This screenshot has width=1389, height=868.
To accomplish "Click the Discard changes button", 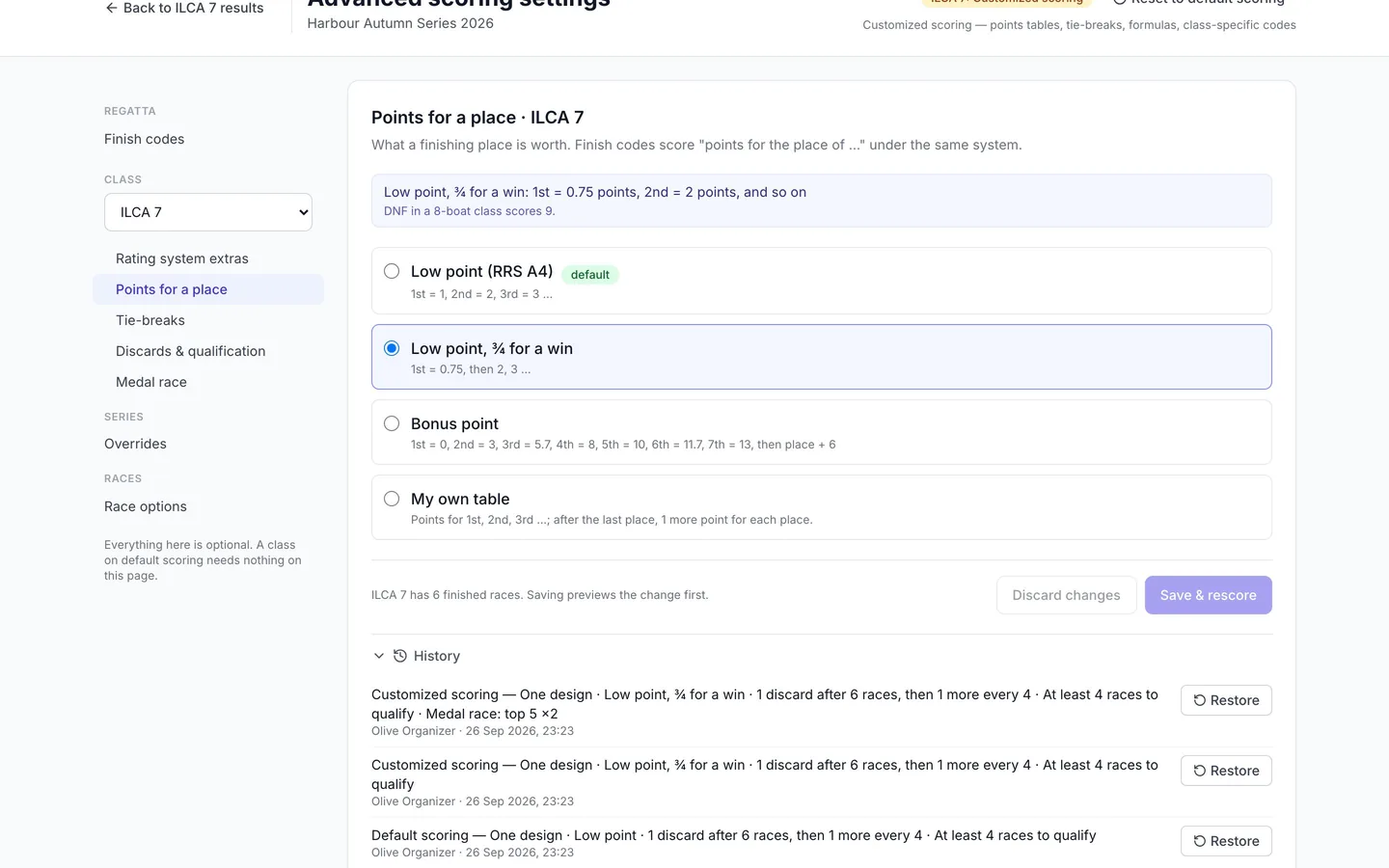I will [1067, 595].
